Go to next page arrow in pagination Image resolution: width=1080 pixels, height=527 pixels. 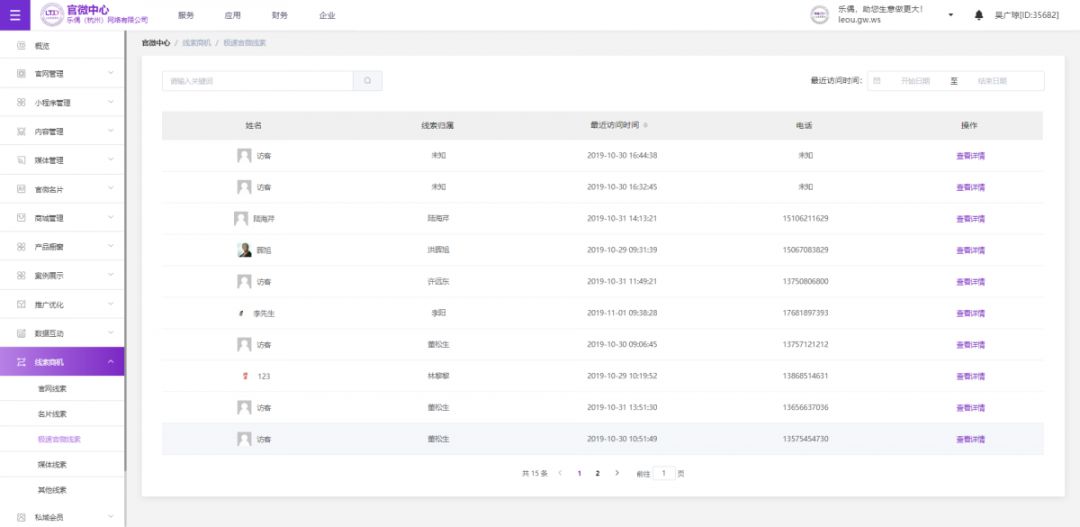[617, 473]
